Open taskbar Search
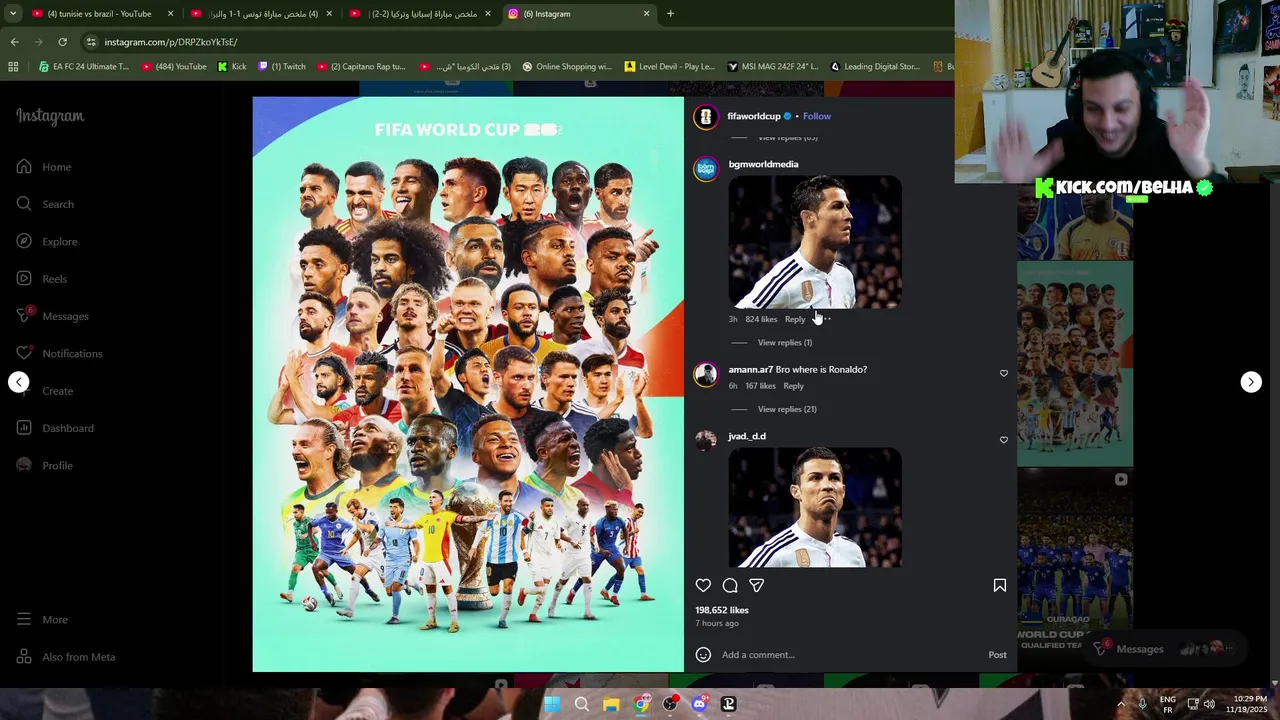This screenshot has height=720, width=1280. click(581, 704)
